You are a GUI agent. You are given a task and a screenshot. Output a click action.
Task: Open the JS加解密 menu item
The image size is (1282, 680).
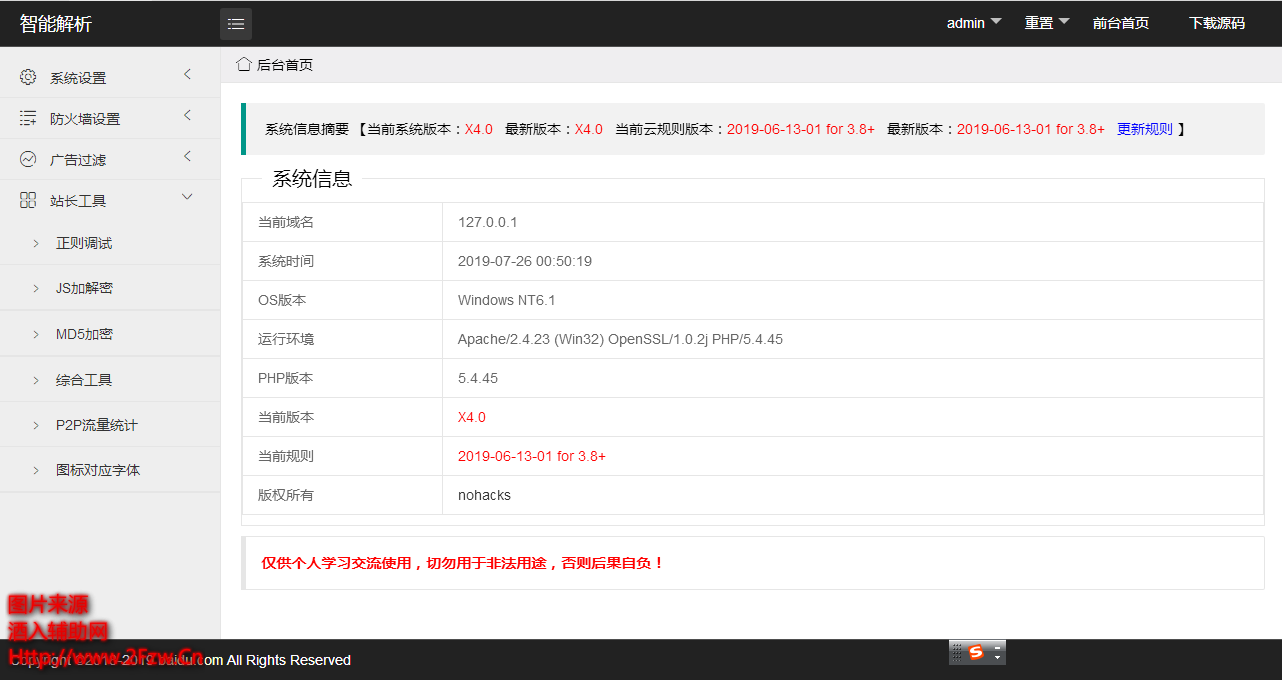(x=84, y=288)
